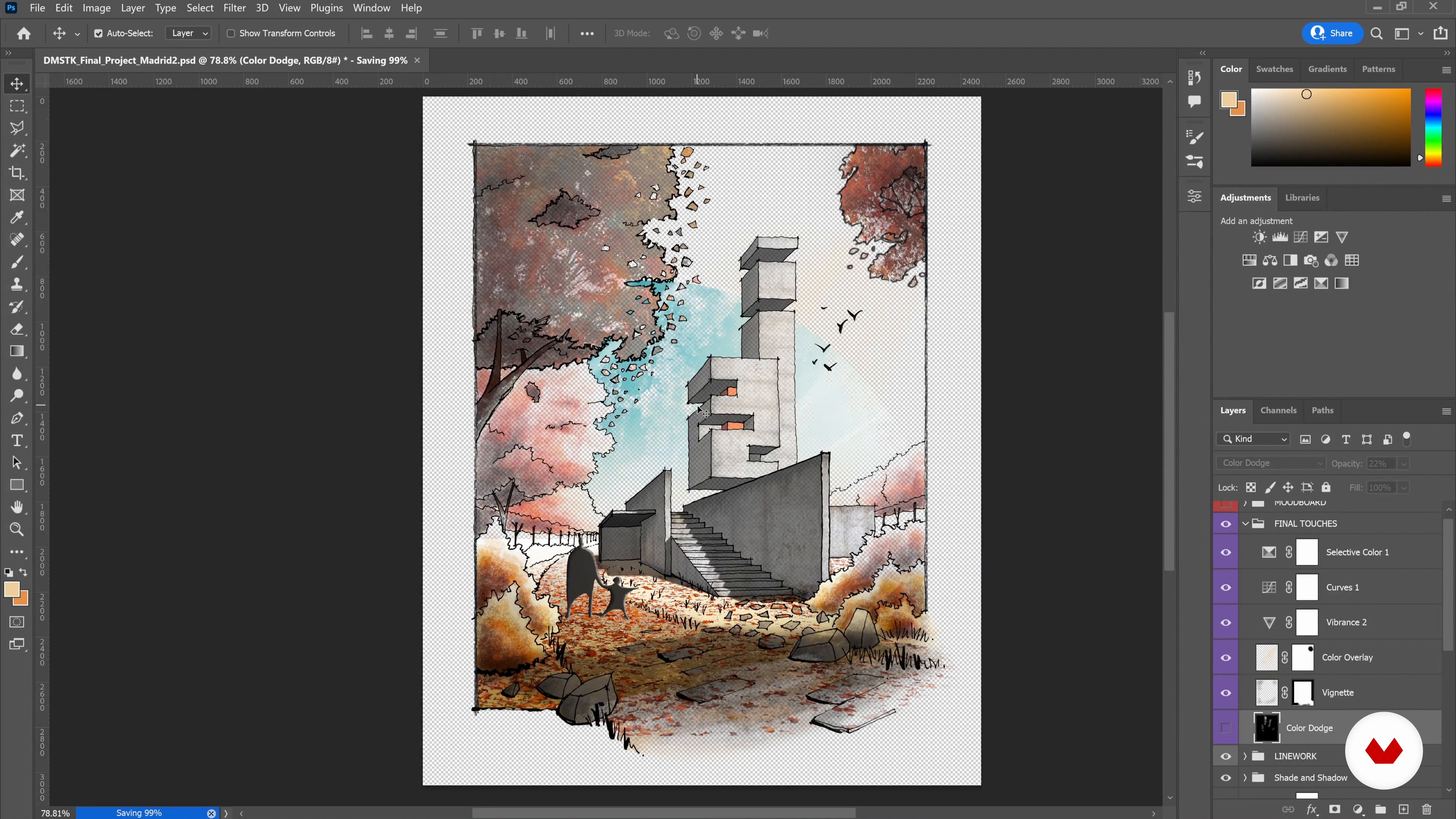Hide the Vignette layer

tap(1225, 693)
